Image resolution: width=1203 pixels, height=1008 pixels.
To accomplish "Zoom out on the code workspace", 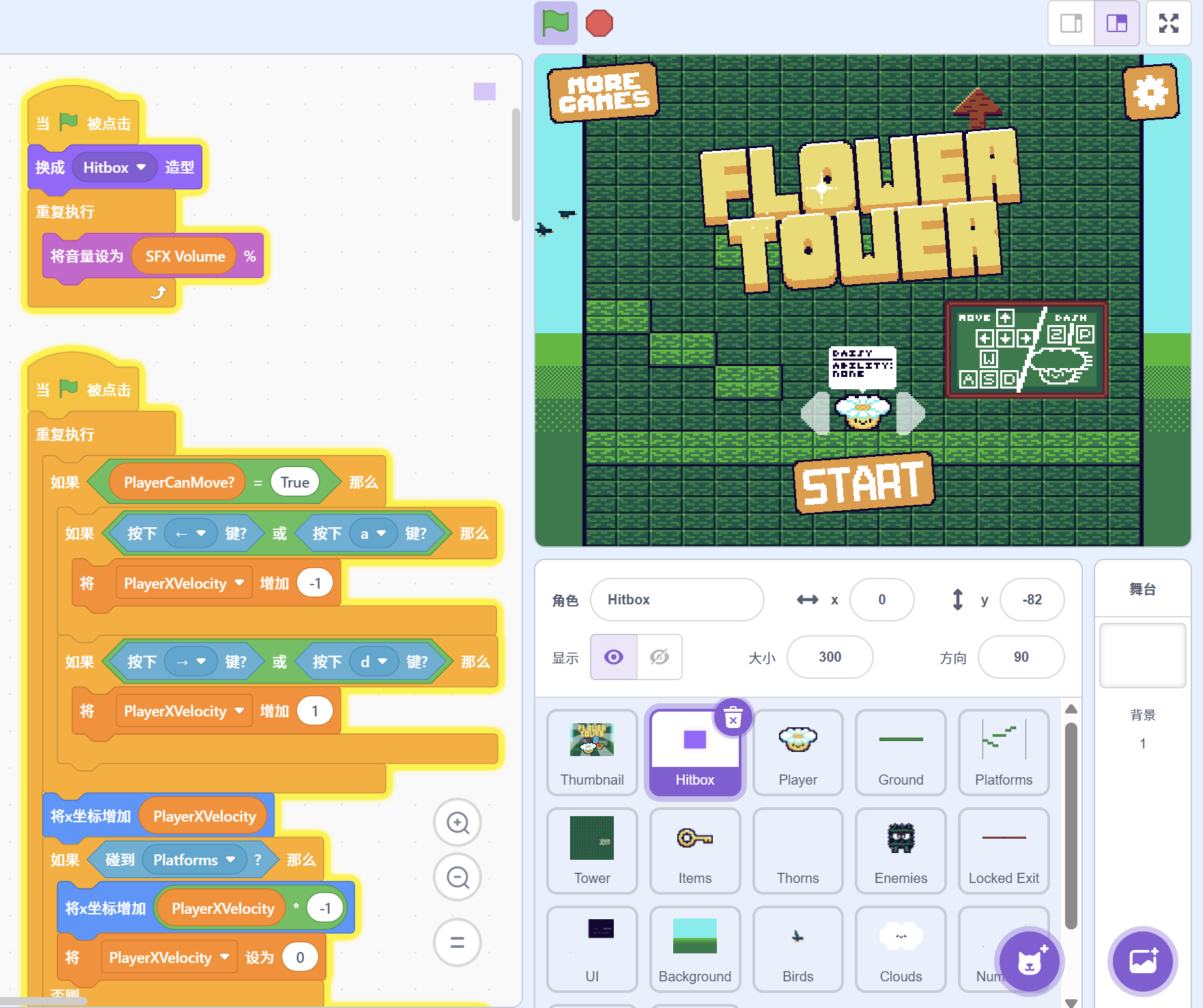I will pos(457,877).
